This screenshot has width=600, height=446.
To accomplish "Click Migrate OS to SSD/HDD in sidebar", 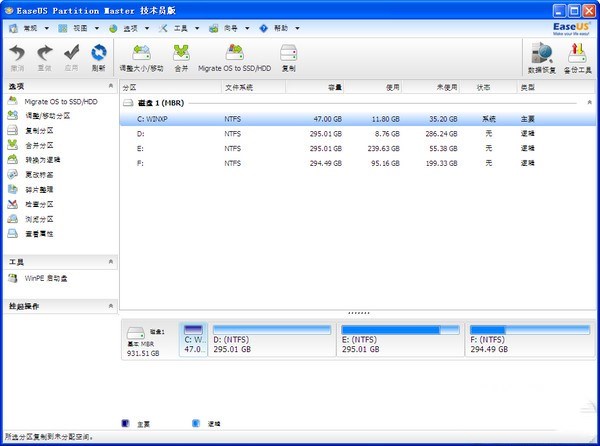I will (x=62, y=102).
